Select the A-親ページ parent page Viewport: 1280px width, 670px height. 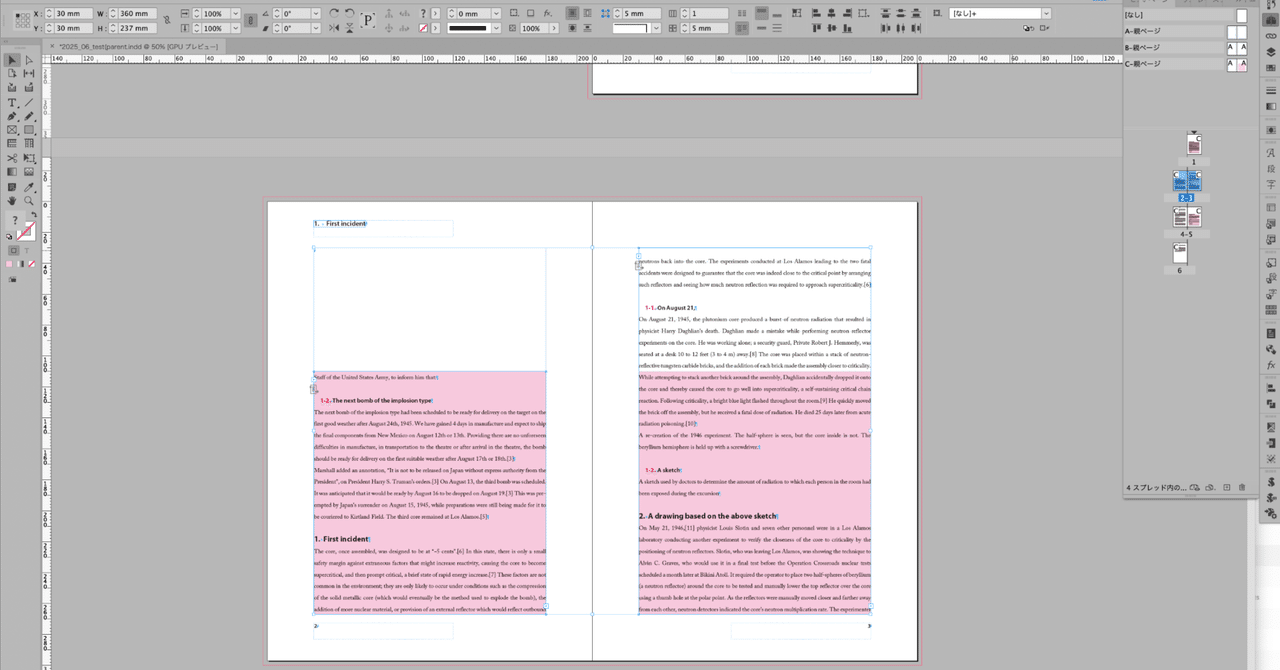1142,31
